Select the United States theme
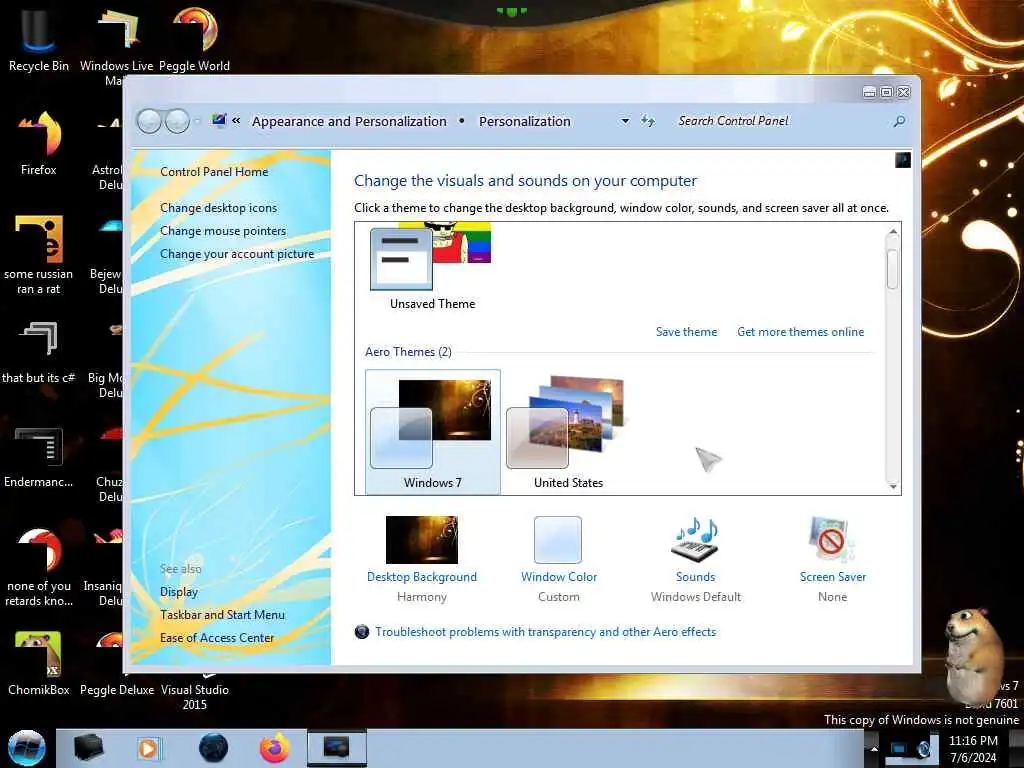 (x=568, y=432)
